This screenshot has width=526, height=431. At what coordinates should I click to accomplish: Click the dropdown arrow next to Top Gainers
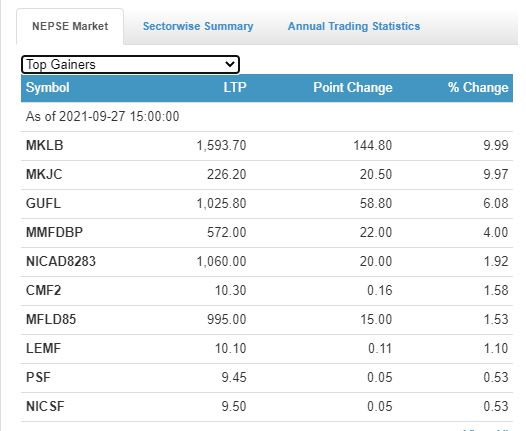230,64
